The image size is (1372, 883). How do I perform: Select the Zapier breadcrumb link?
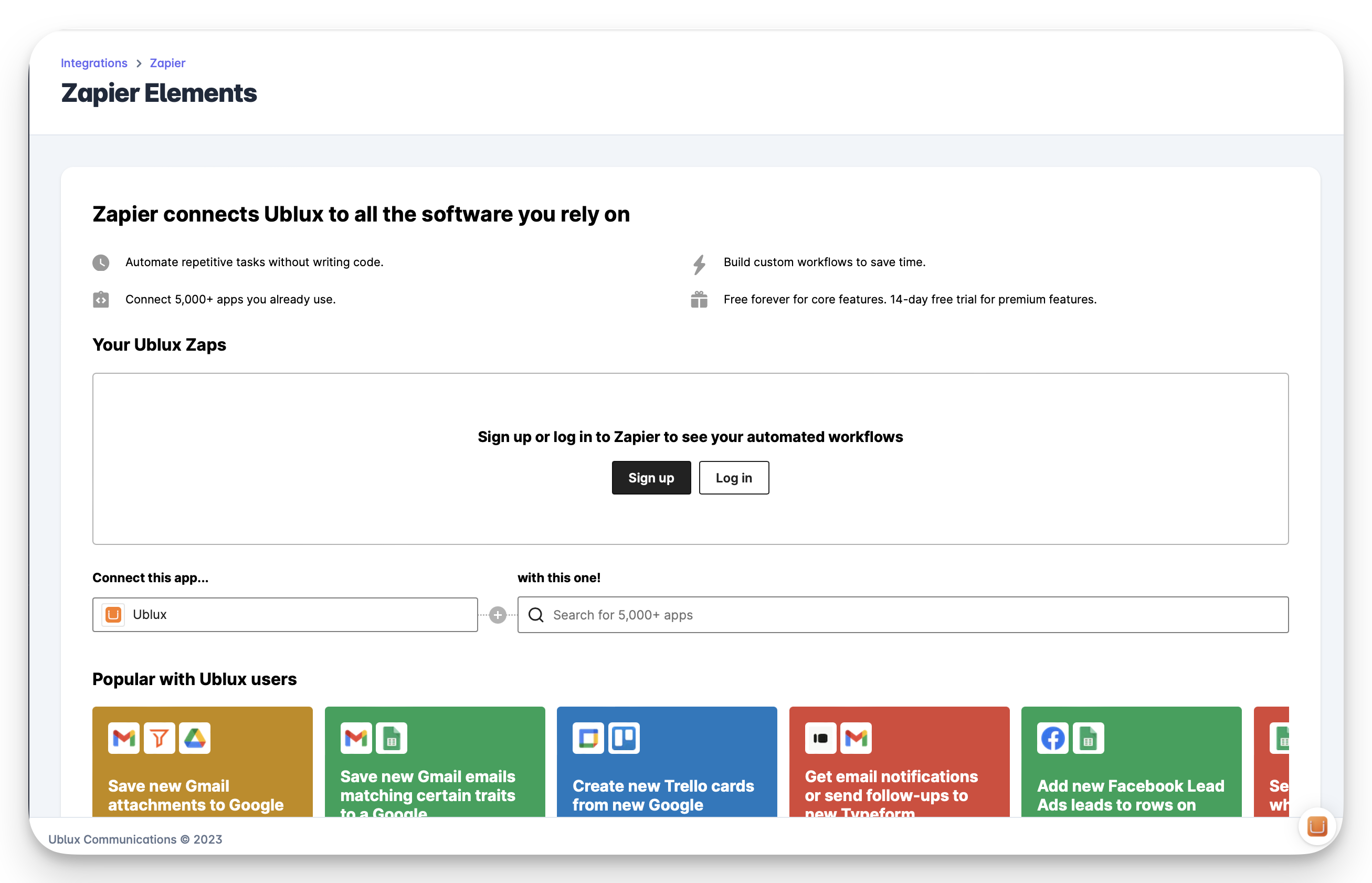(x=167, y=63)
